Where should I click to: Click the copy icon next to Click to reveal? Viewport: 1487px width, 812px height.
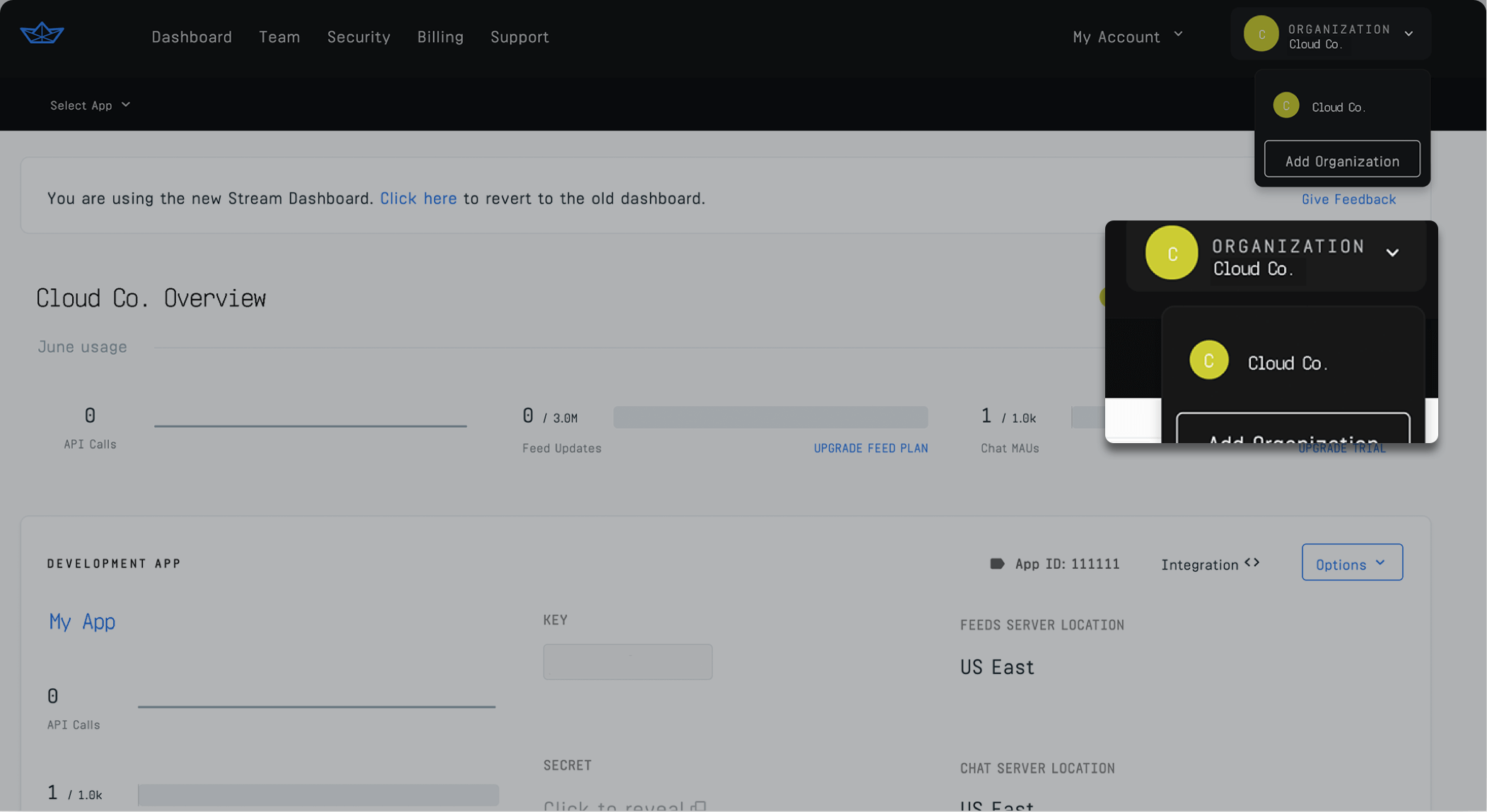699,806
